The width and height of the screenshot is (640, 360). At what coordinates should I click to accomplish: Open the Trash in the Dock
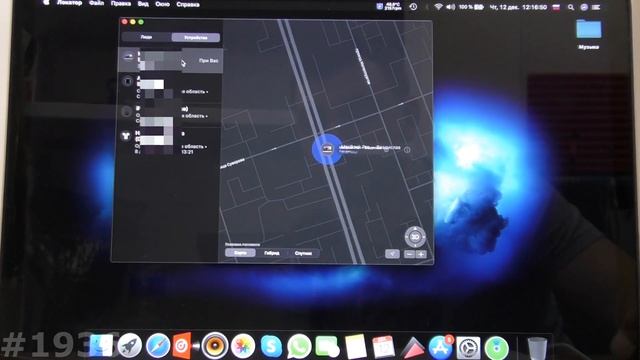coord(537,347)
